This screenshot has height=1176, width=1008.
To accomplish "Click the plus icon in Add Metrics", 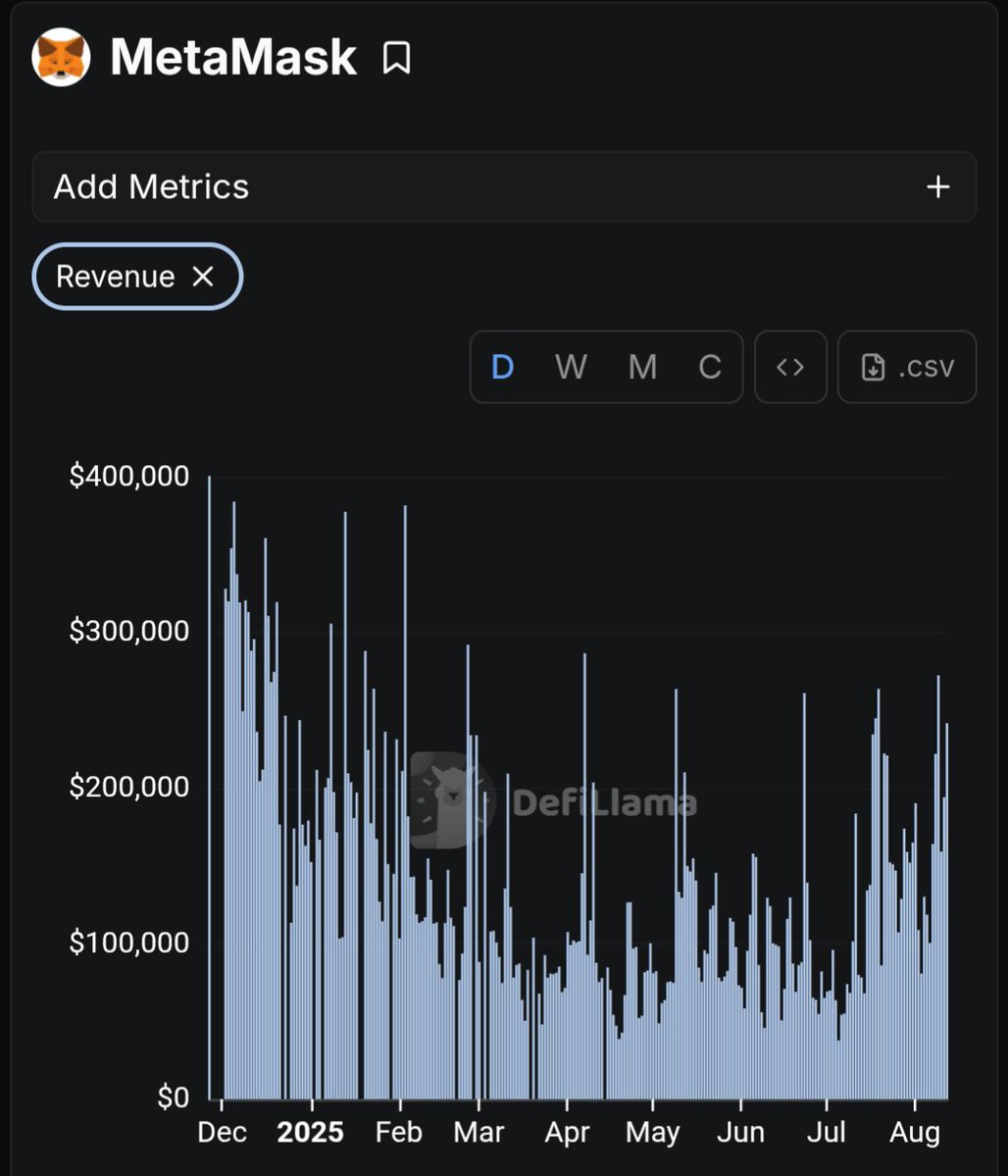I will pos(938,186).
